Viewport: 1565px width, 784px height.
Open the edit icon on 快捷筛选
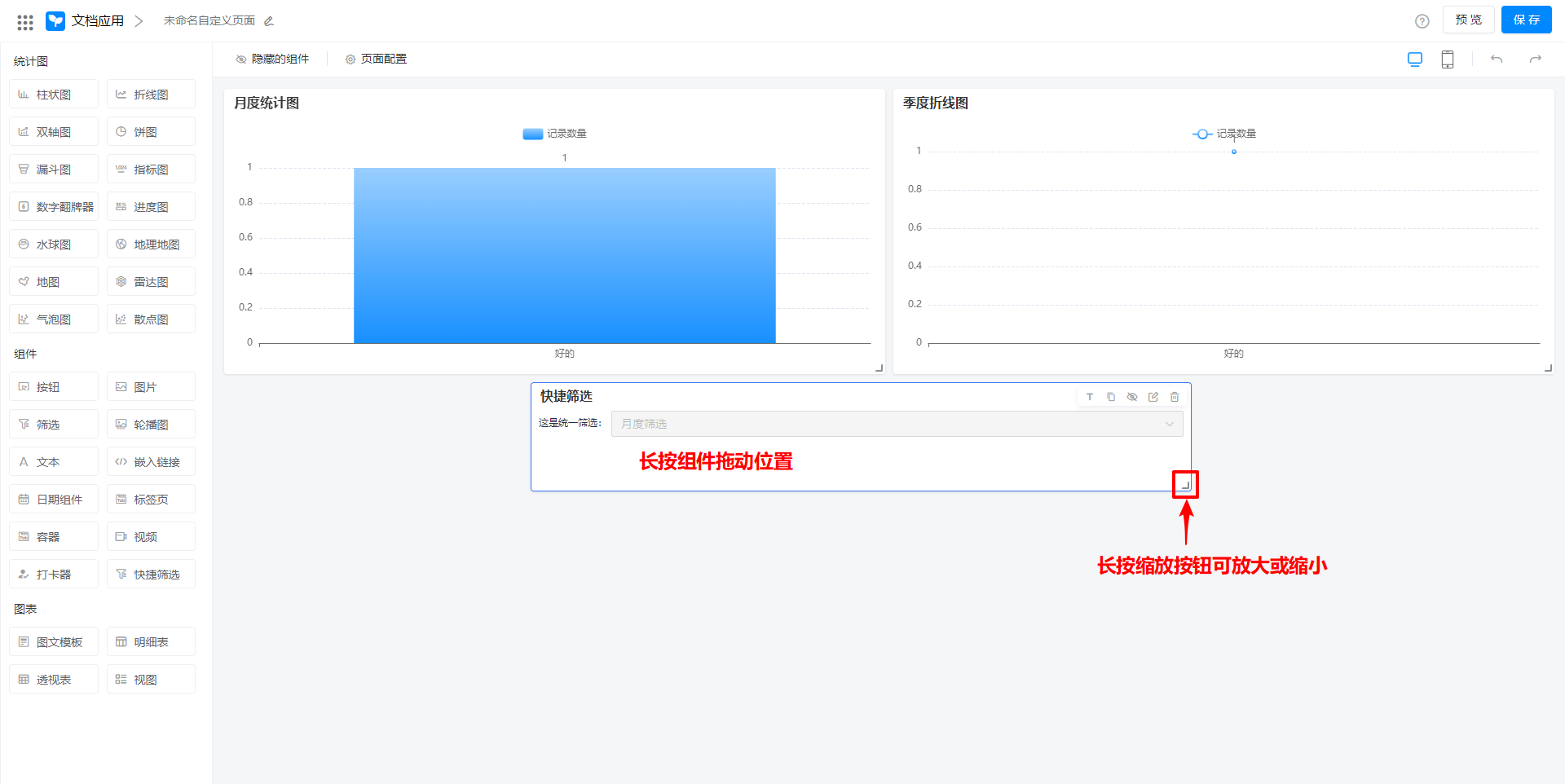(1153, 397)
